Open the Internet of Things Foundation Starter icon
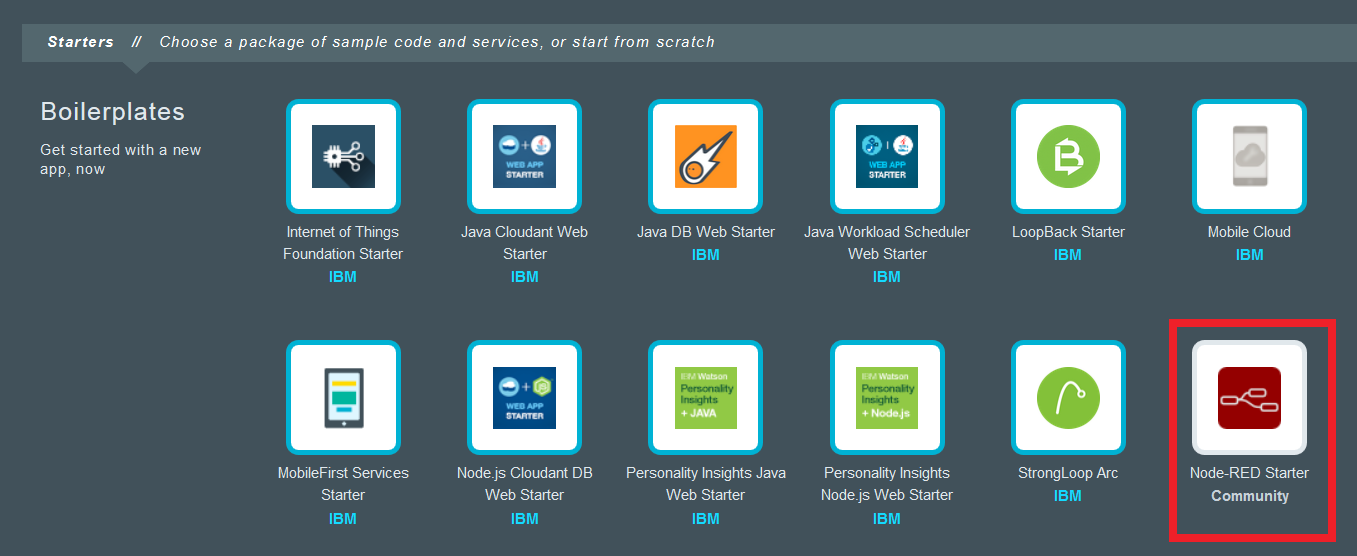1357x556 pixels. tap(343, 156)
